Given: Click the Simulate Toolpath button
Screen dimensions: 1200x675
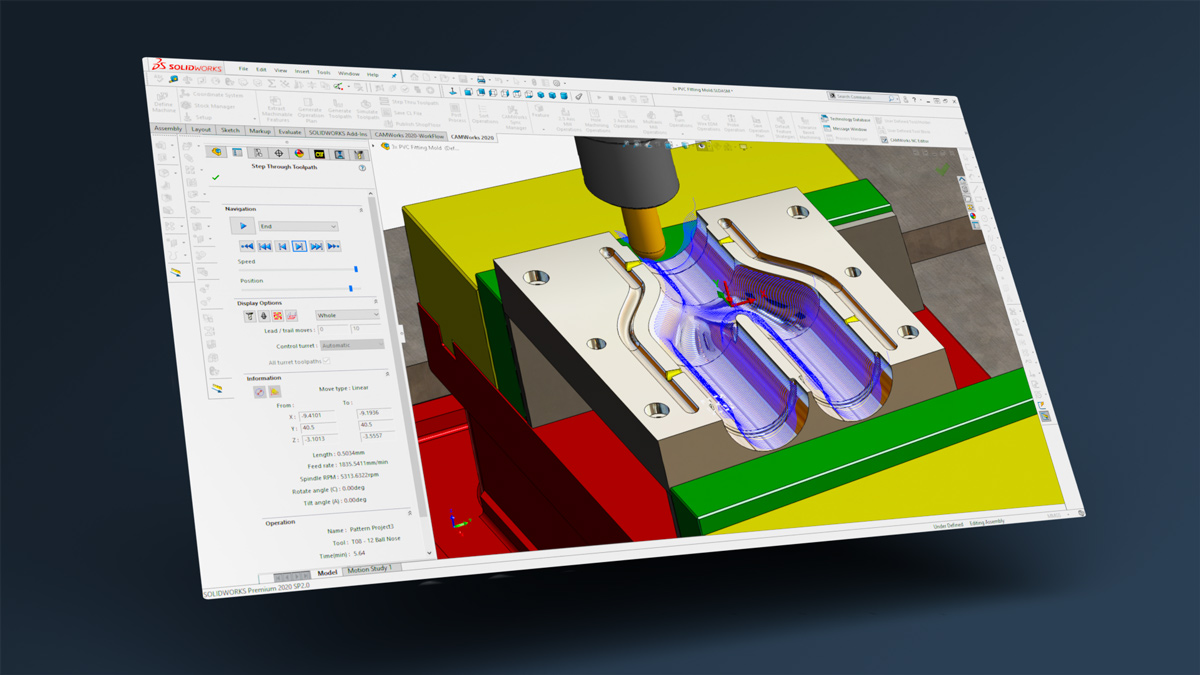Looking at the screenshot, I should [366, 110].
